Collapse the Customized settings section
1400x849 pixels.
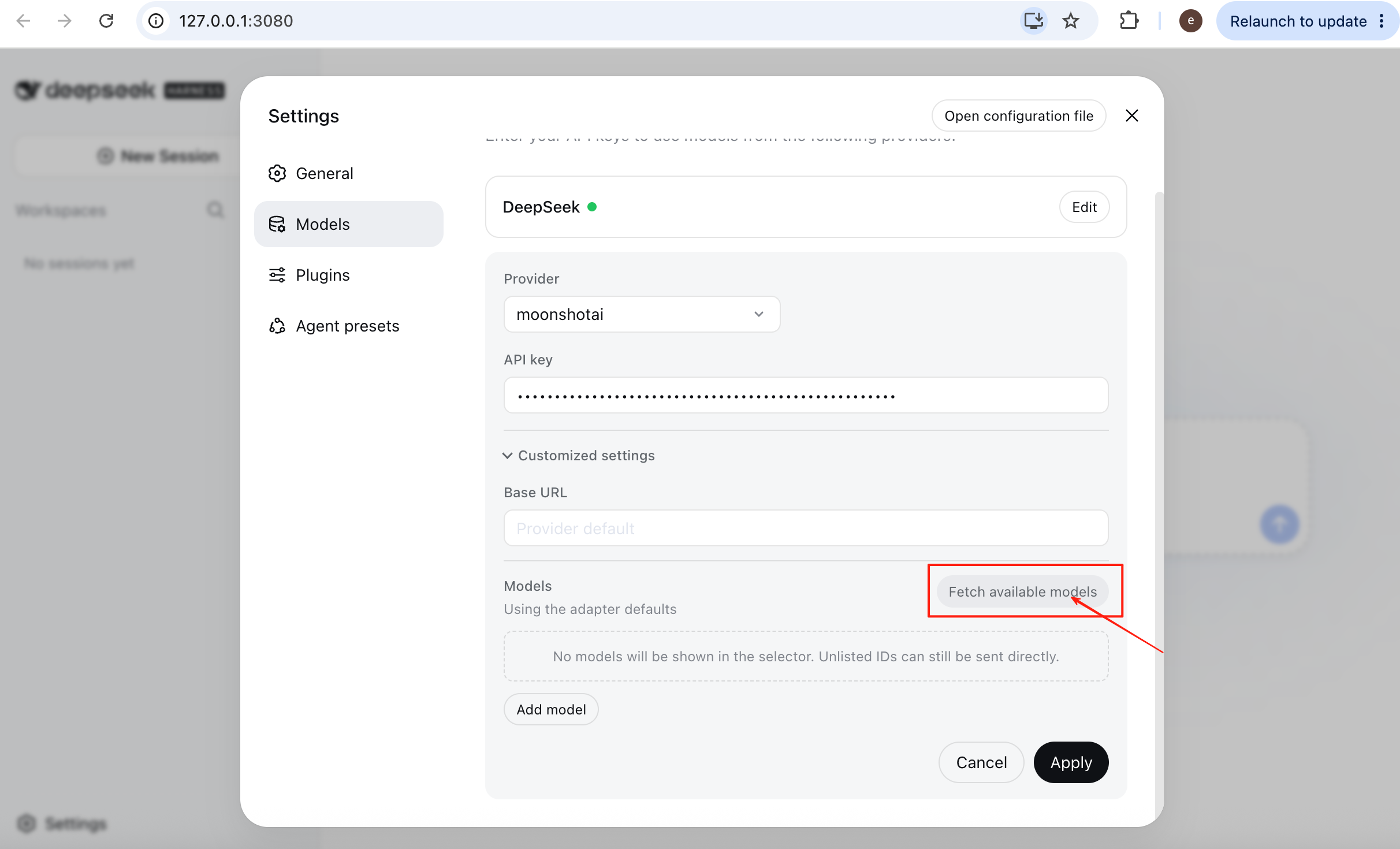(579, 456)
